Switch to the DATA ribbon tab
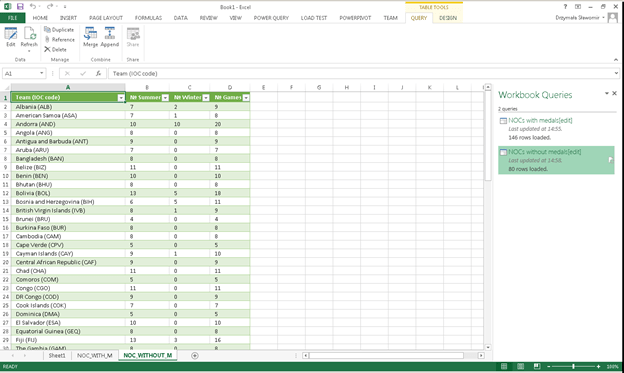624x373 pixels. (180, 18)
